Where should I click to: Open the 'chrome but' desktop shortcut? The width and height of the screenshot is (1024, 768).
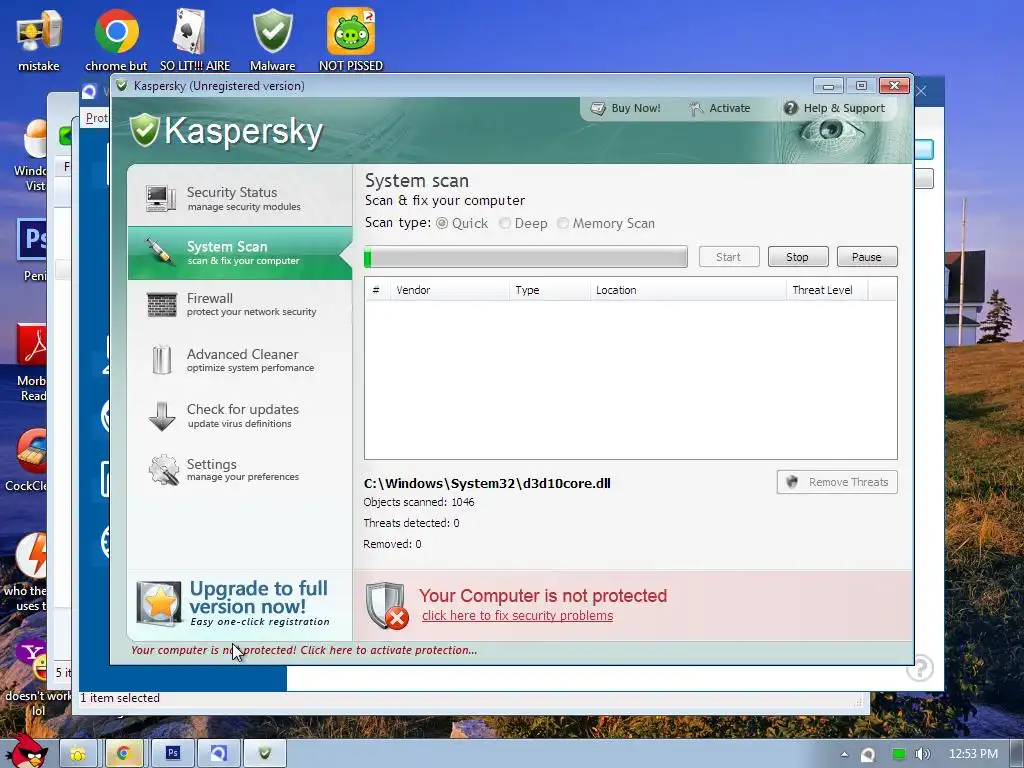(x=116, y=39)
